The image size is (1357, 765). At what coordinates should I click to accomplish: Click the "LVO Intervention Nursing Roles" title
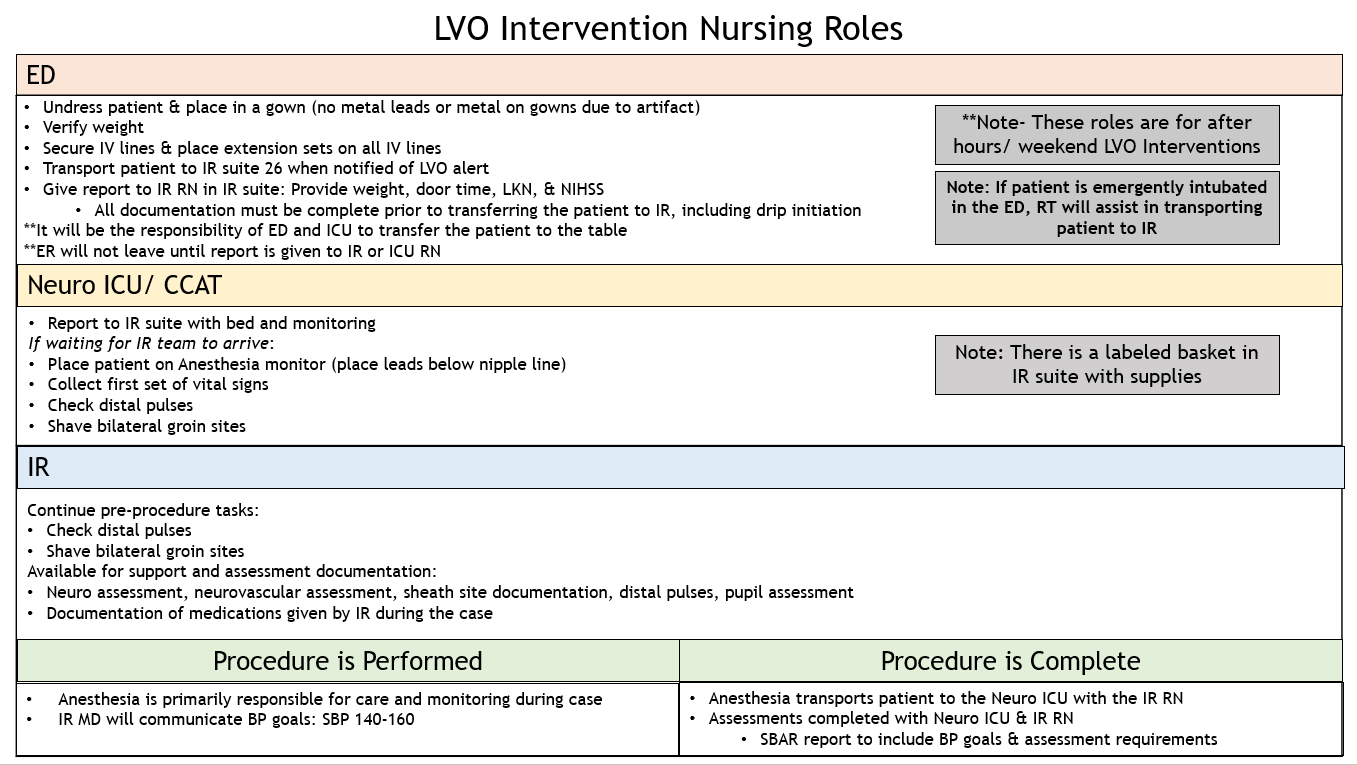668,29
